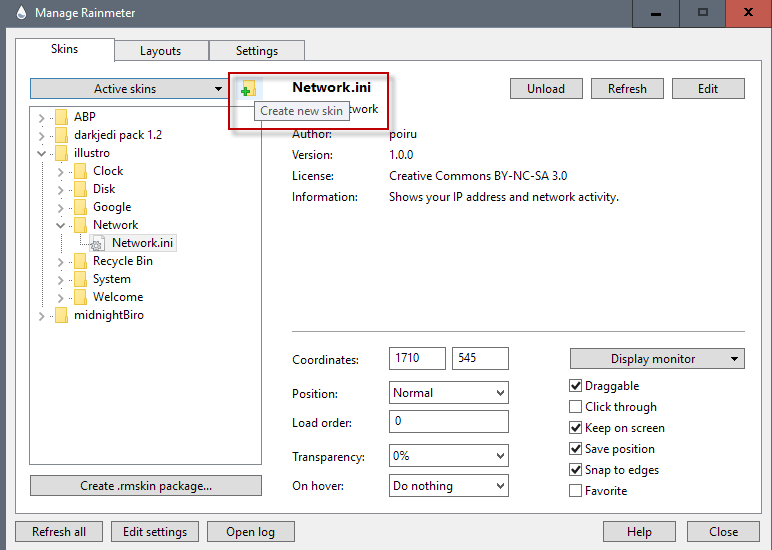Expand the midnightBiro tree node
The width and height of the screenshot is (772, 550).
coord(41,316)
